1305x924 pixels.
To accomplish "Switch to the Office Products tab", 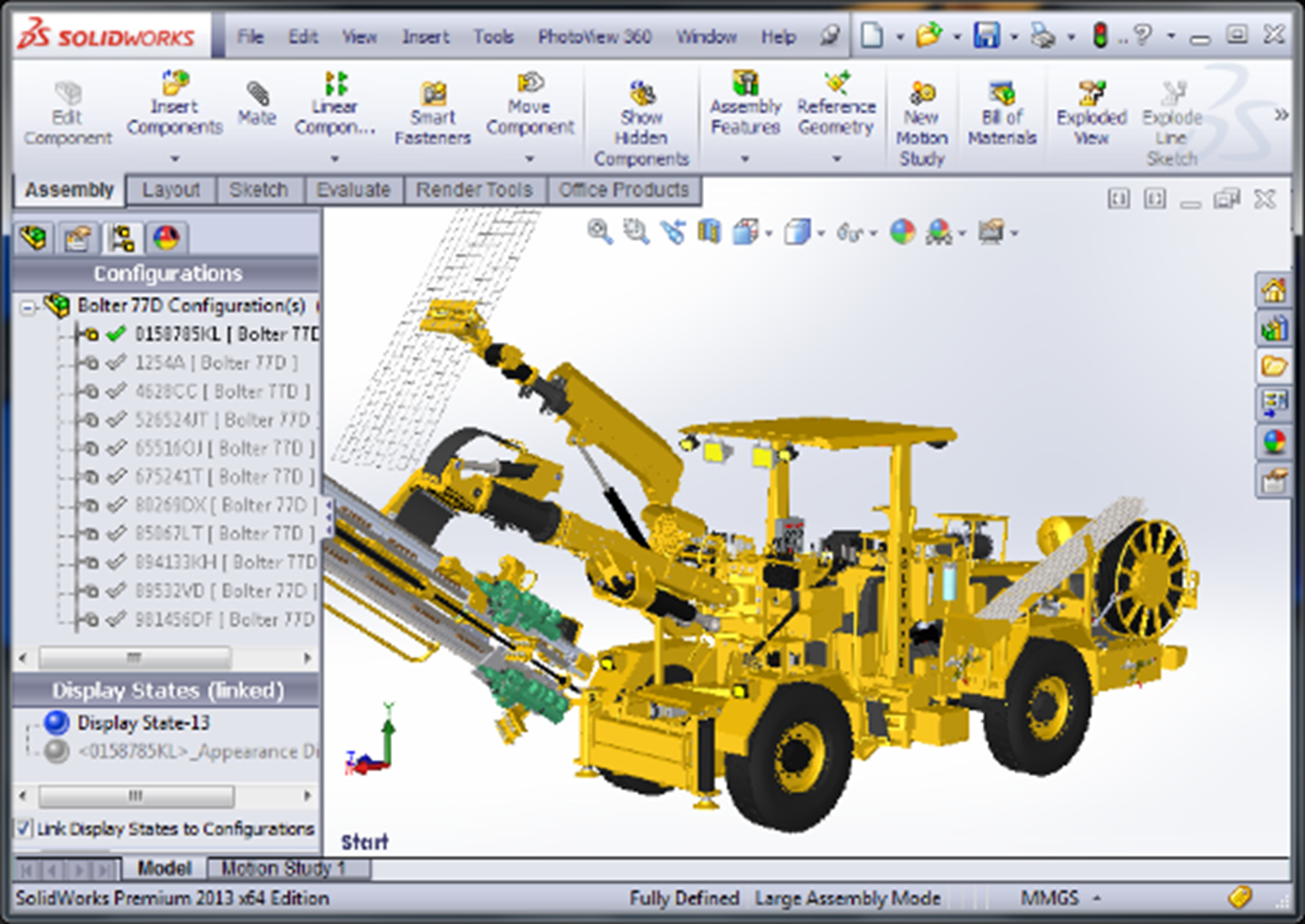I will [624, 190].
